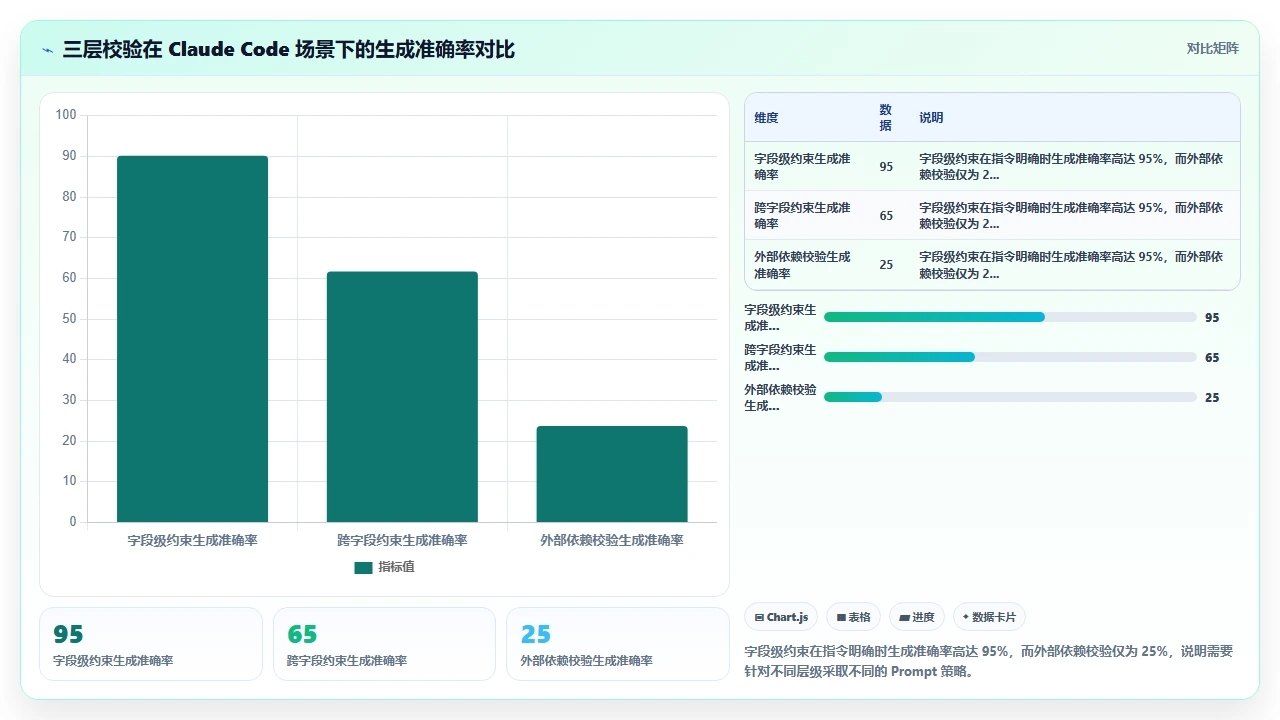Click progress value 95
Viewport: 1280px width, 720px height.
point(1212,318)
